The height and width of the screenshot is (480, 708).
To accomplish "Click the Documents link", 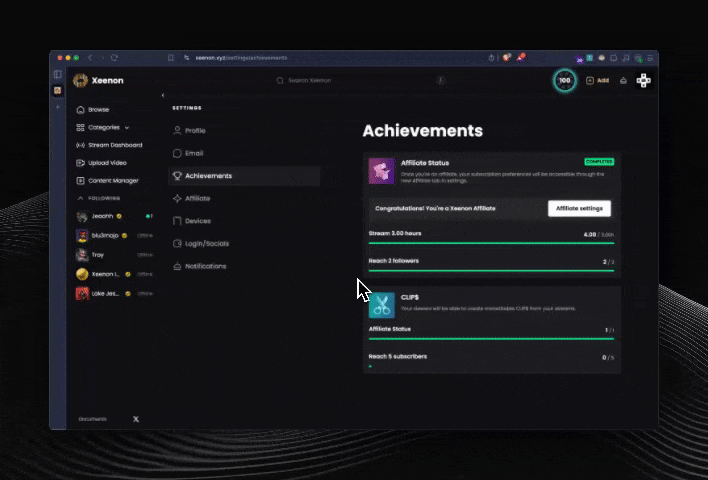I will point(93,419).
